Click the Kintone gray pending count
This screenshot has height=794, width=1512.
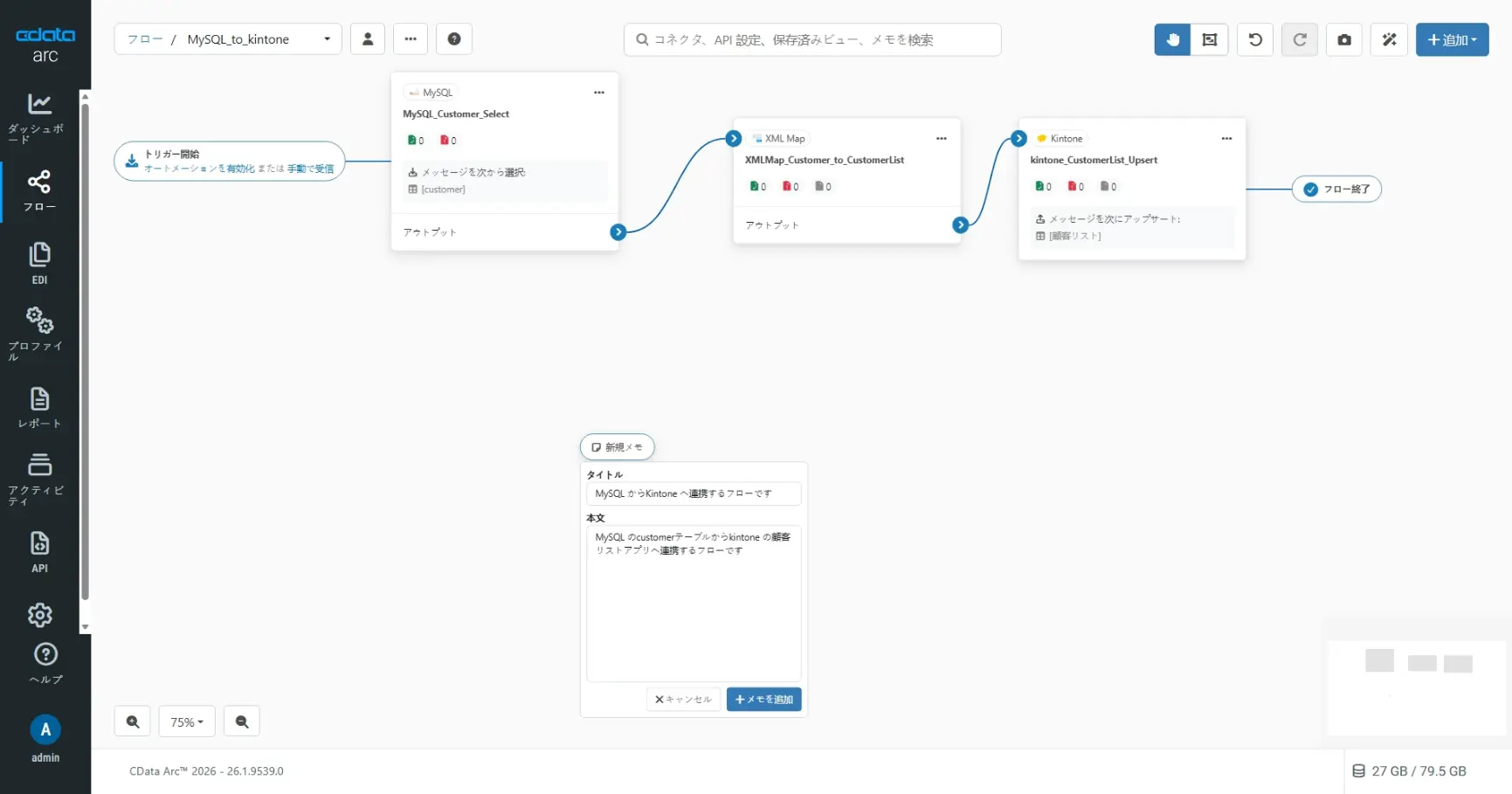[1108, 187]
